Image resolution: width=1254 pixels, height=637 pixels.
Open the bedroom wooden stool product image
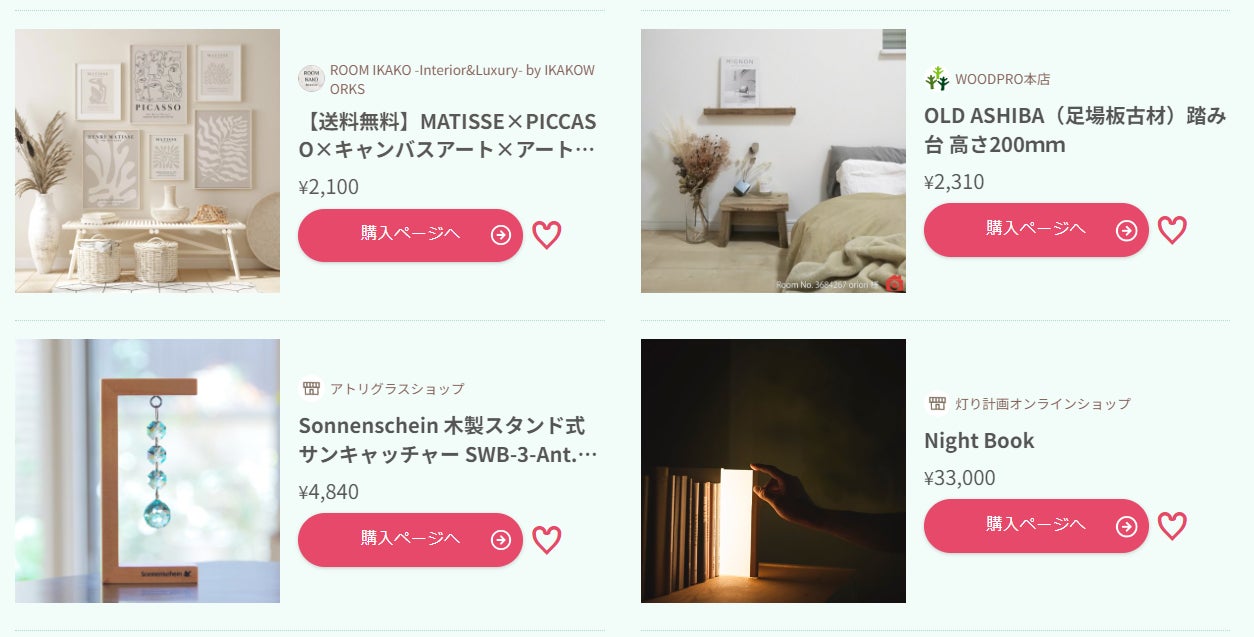click(x=773, y=161)
